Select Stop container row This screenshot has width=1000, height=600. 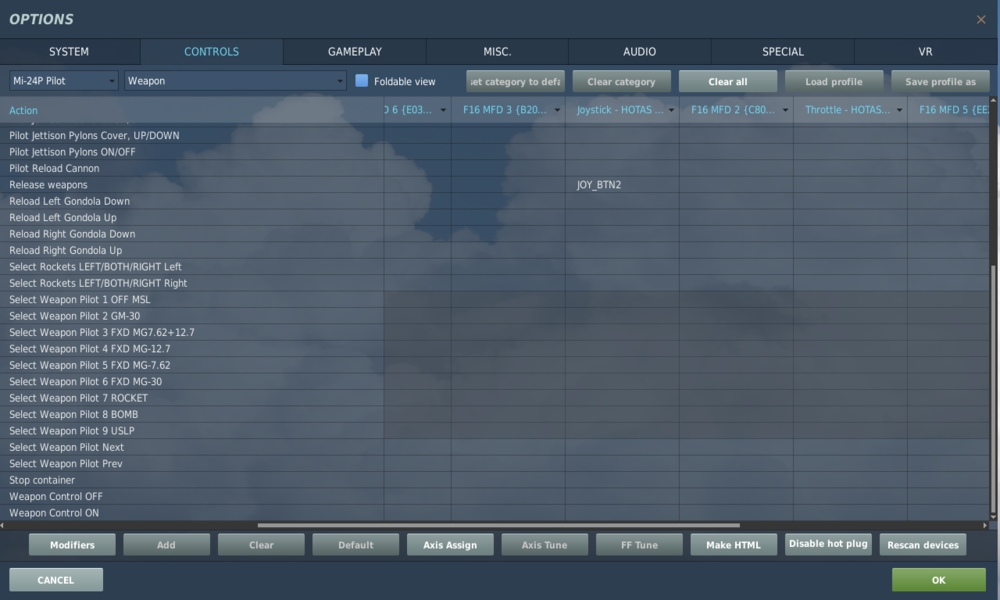point(191,480)
